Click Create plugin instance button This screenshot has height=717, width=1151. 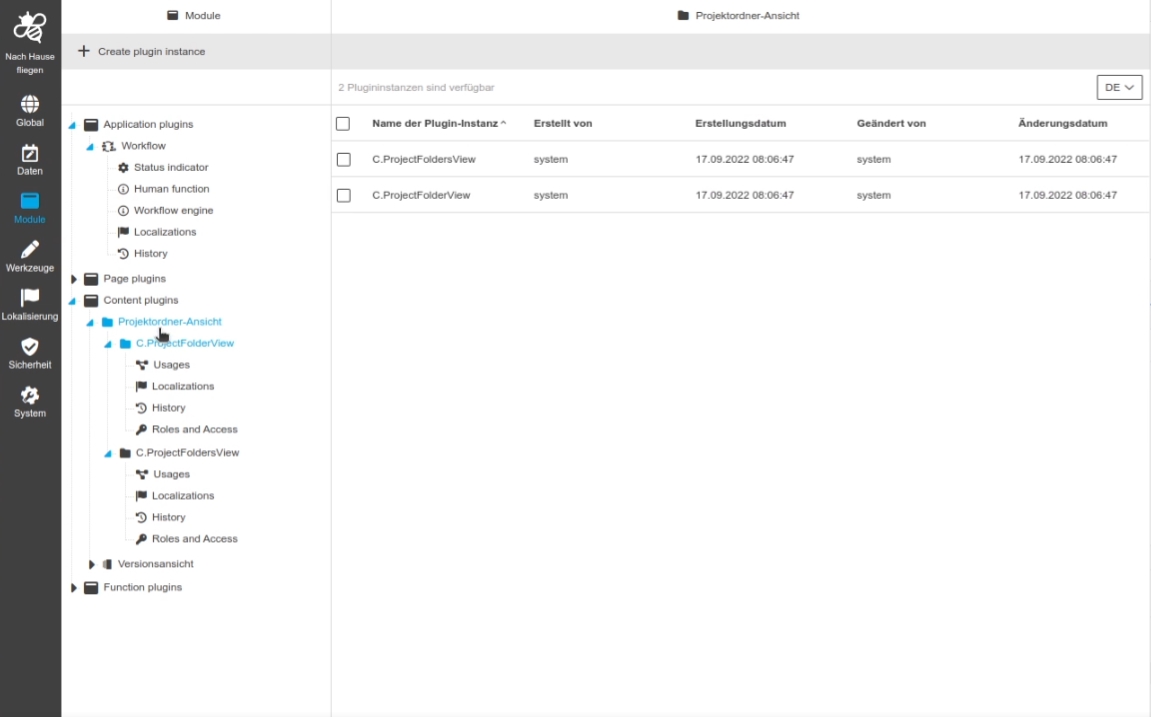(x=141, y=52)
